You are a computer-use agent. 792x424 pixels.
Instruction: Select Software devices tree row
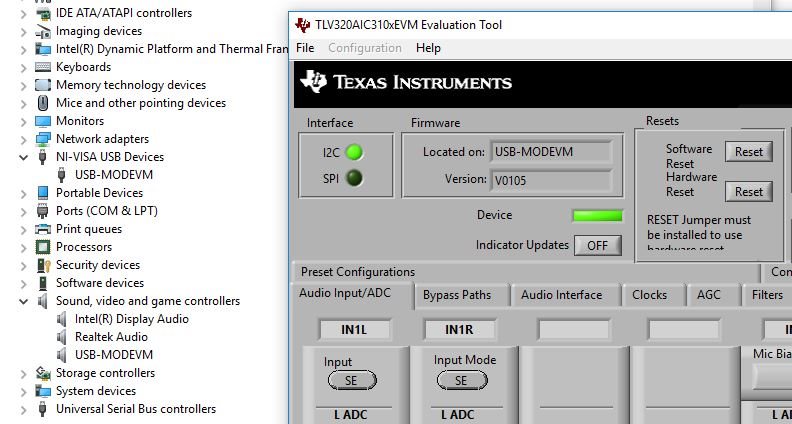click(x=90, y=283)
